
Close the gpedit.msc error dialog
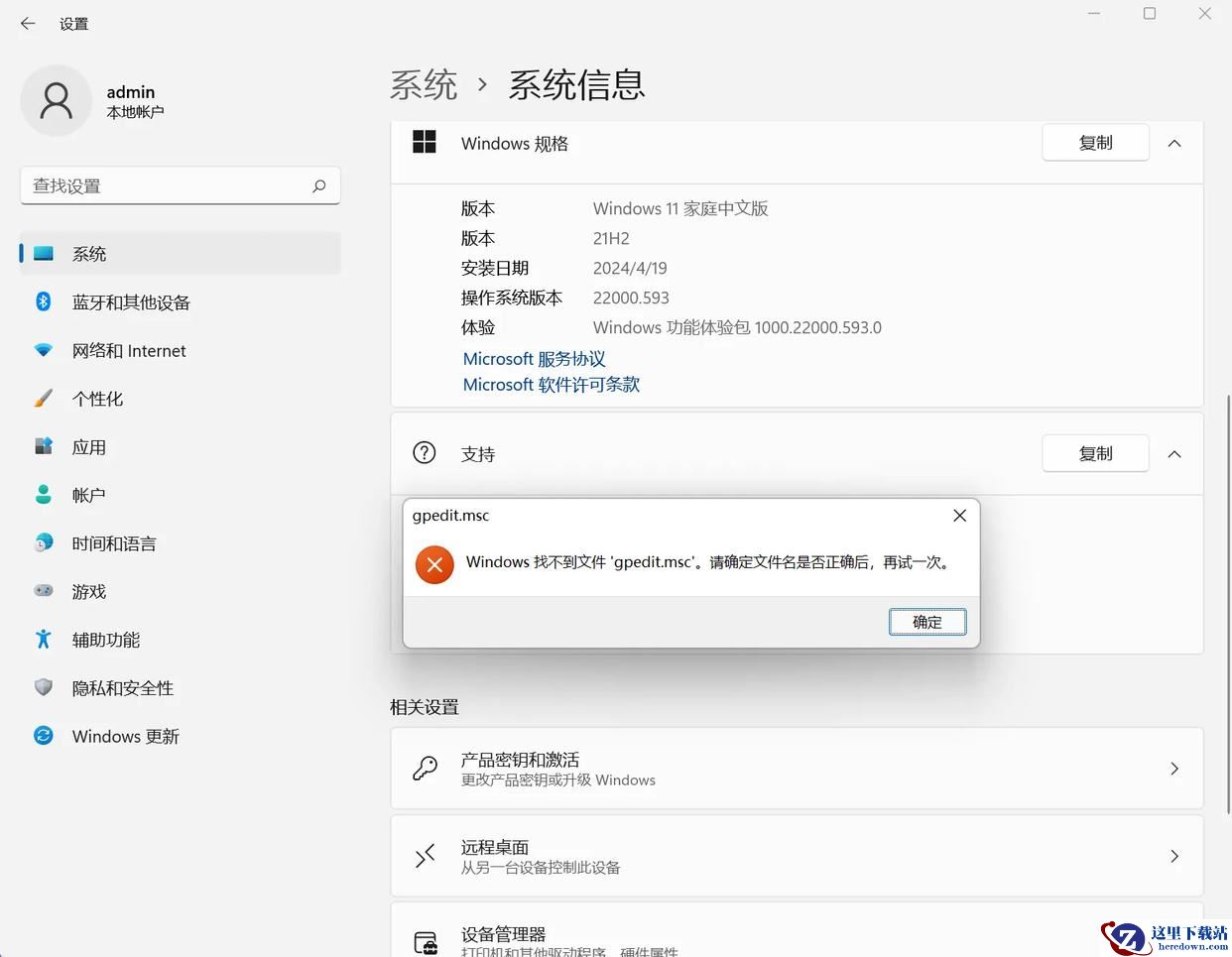coord(959,516)
